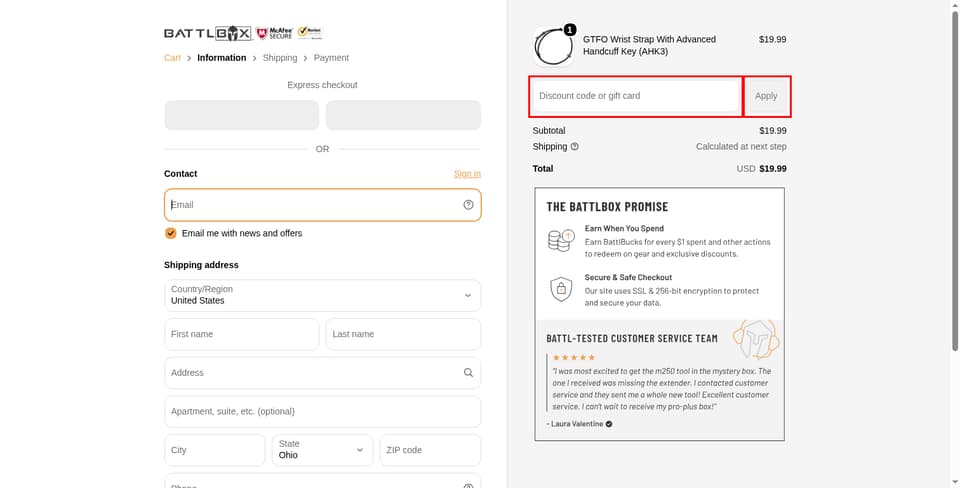Click the GTFO Wrist Strap product name

(x=649, y=45)
